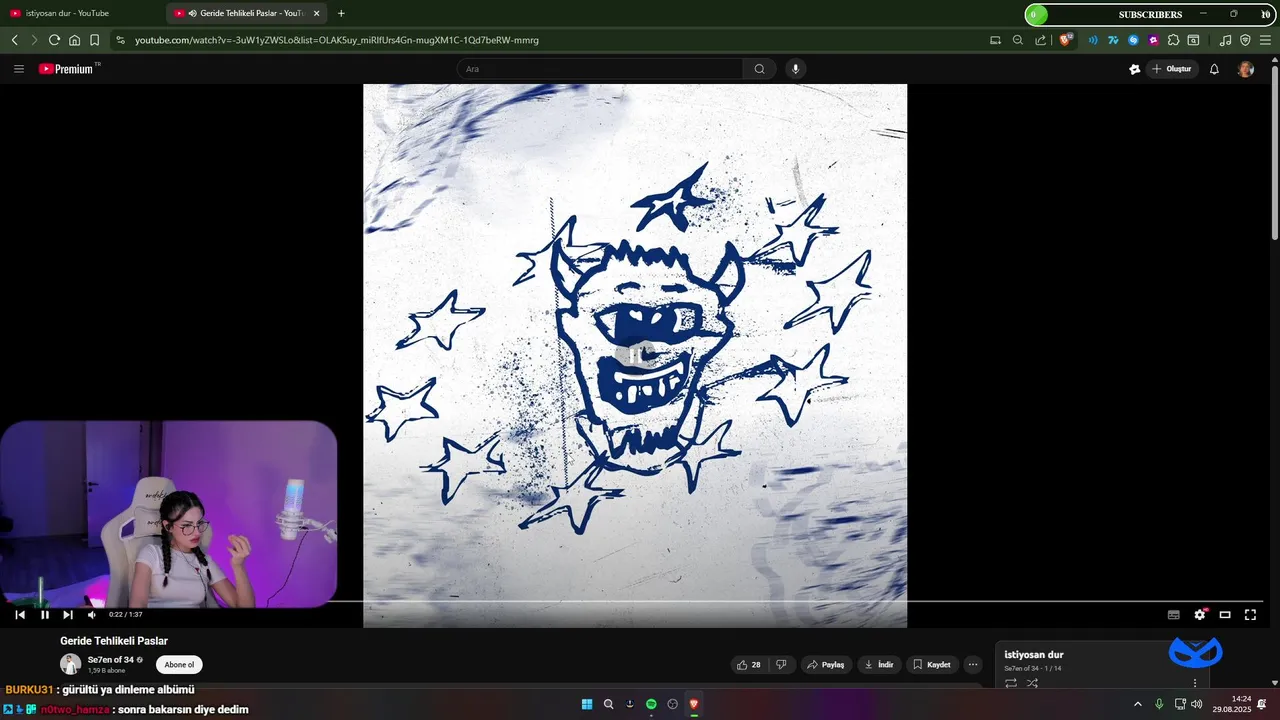Open Se7en of 34 channel avatar
Screen dimensions: 1280x720
click(x=70, y=664)
